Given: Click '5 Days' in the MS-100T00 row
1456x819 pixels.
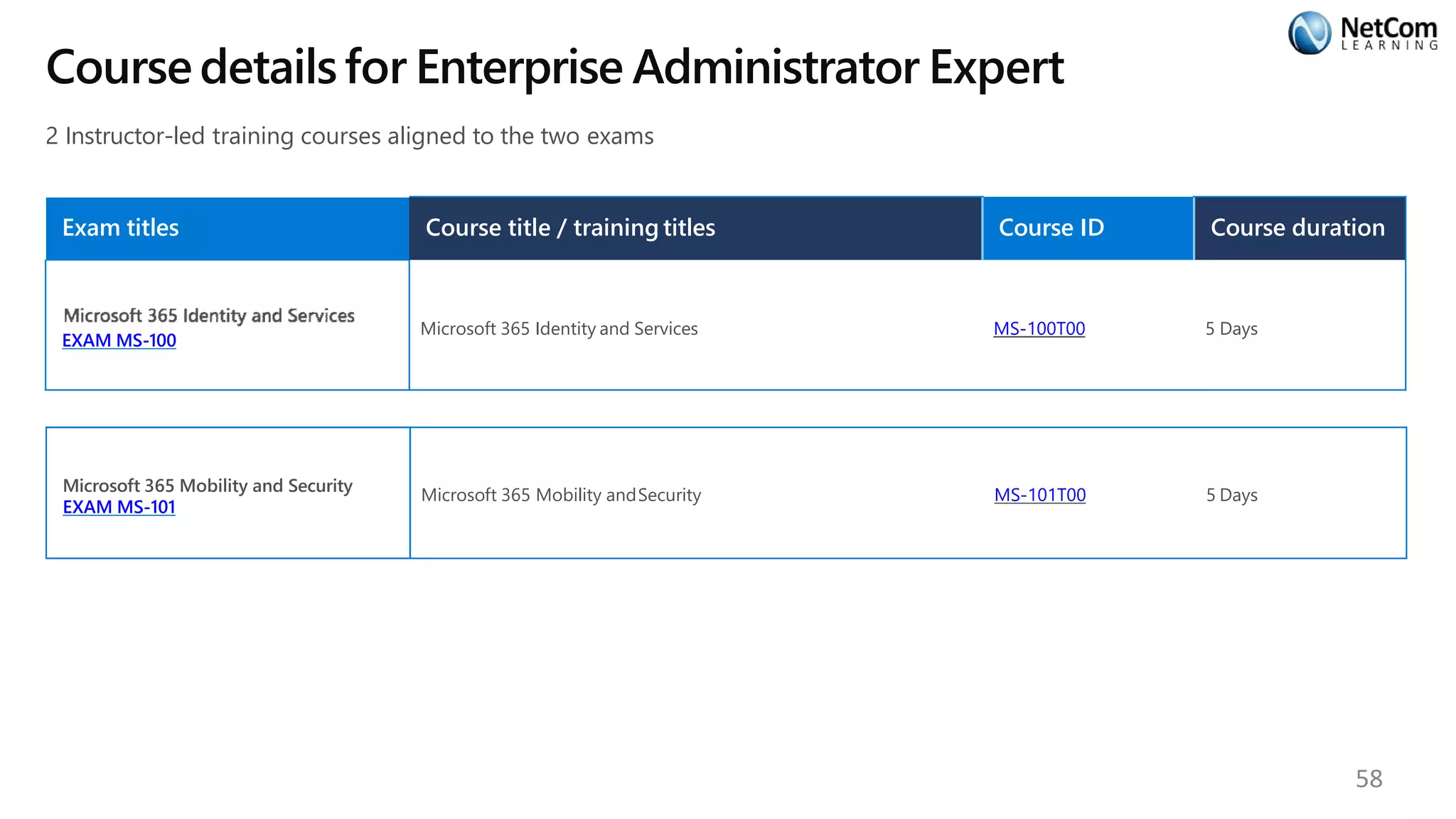Looking at the screenshot, I should click(x=1231, y=328).
